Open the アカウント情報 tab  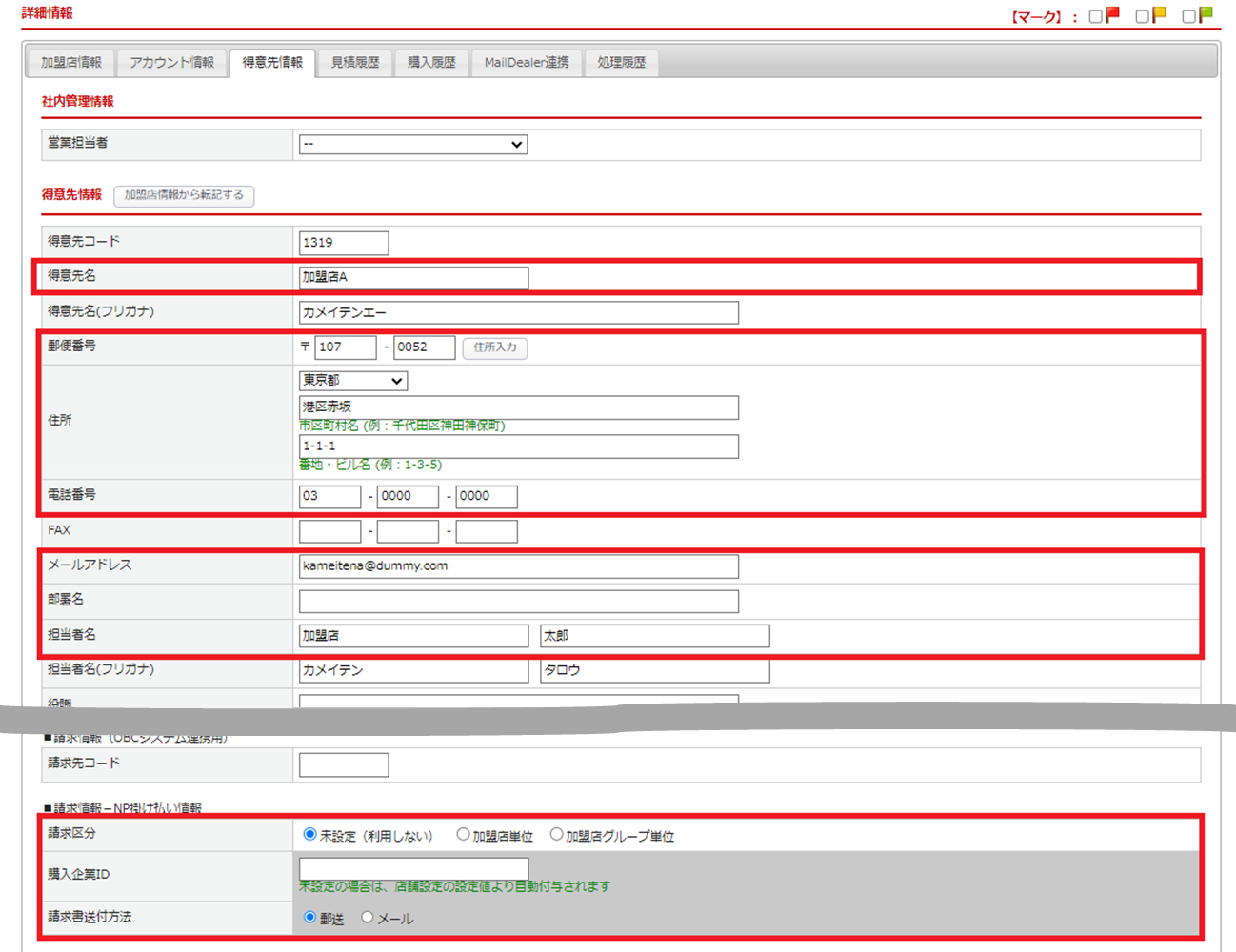[171, 63]
